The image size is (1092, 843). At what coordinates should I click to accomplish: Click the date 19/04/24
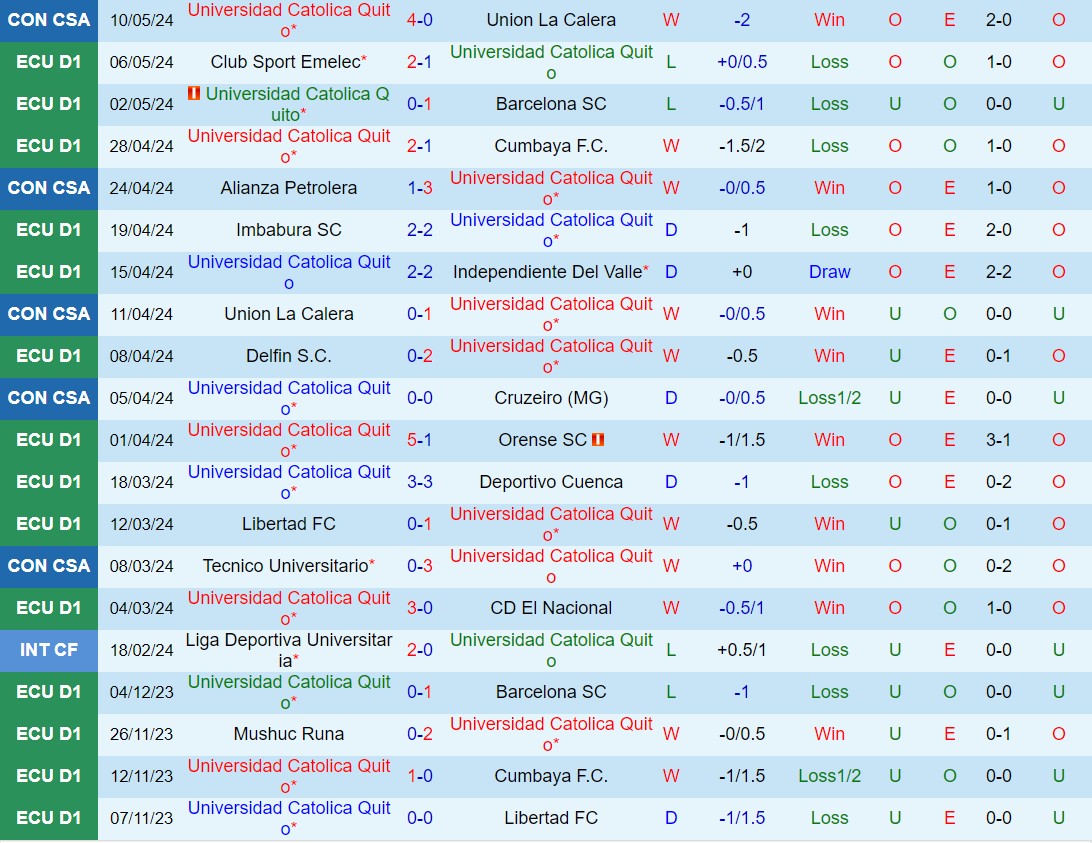coord(141,230)
